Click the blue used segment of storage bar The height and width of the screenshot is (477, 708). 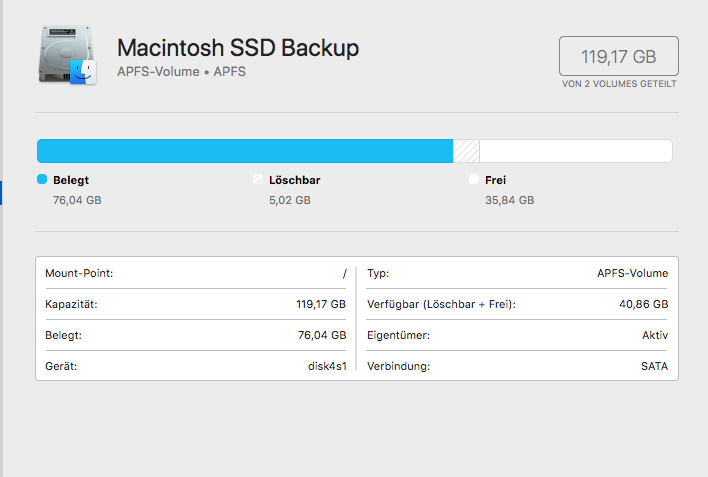(x=244, y=151)
